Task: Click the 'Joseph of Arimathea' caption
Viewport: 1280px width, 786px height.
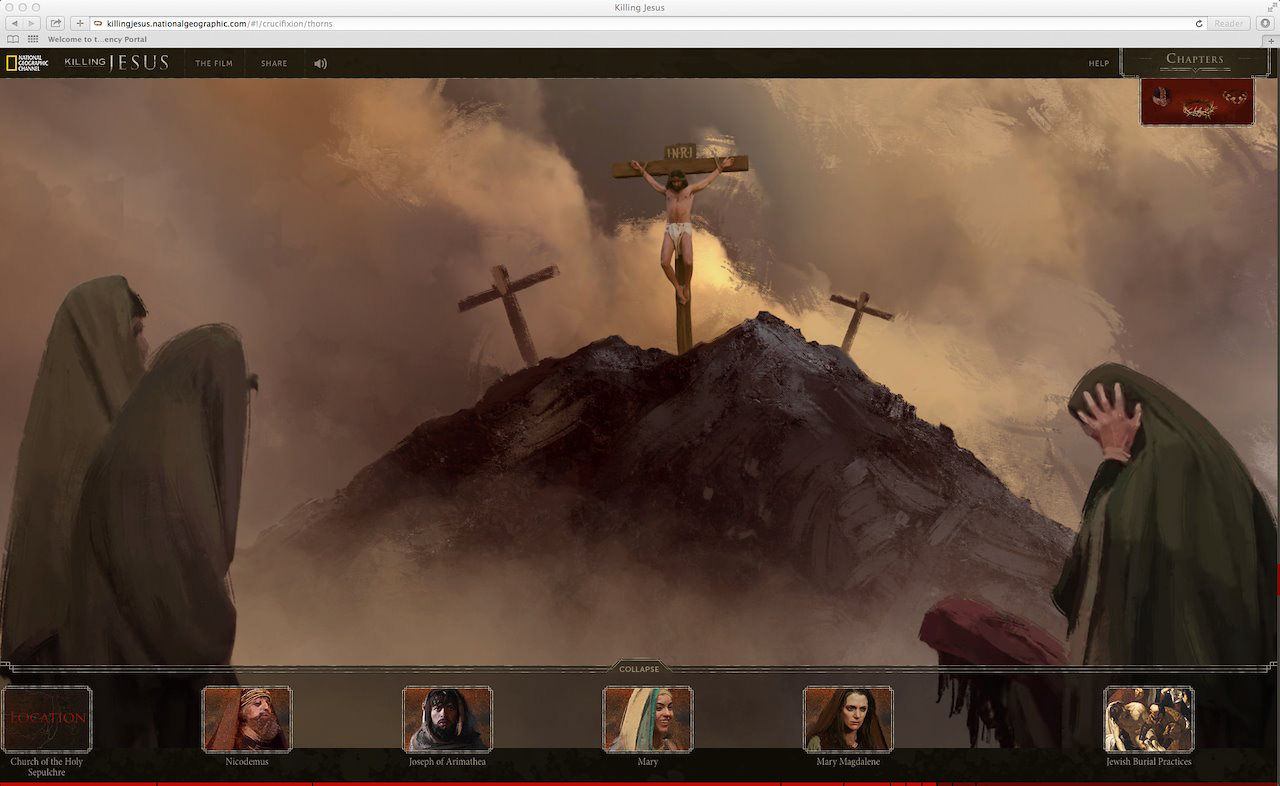Action: 447,762
